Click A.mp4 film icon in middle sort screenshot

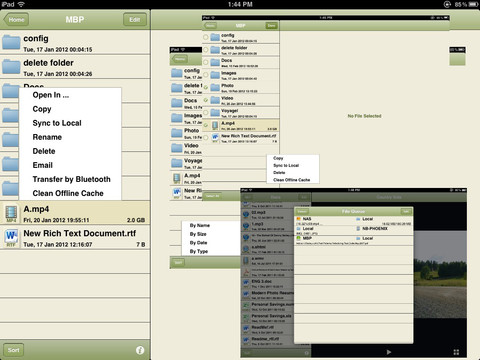pyautogui.click(x=177, y=178)
